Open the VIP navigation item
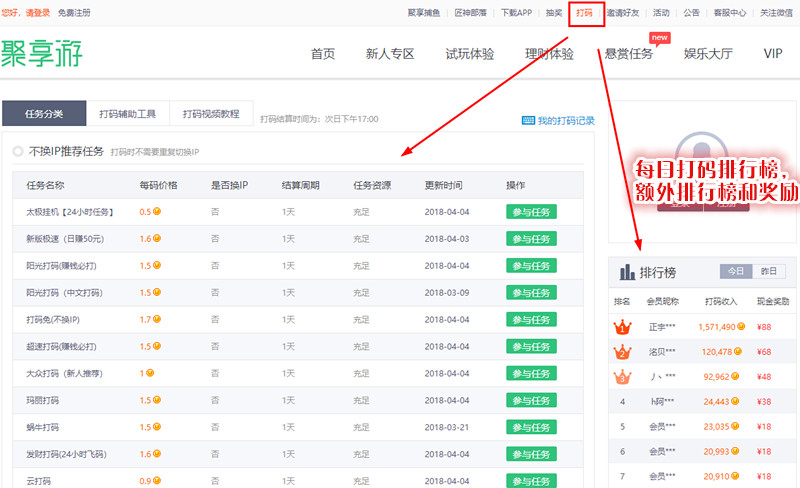Screen dimensions: 800x488 [773, 54]
